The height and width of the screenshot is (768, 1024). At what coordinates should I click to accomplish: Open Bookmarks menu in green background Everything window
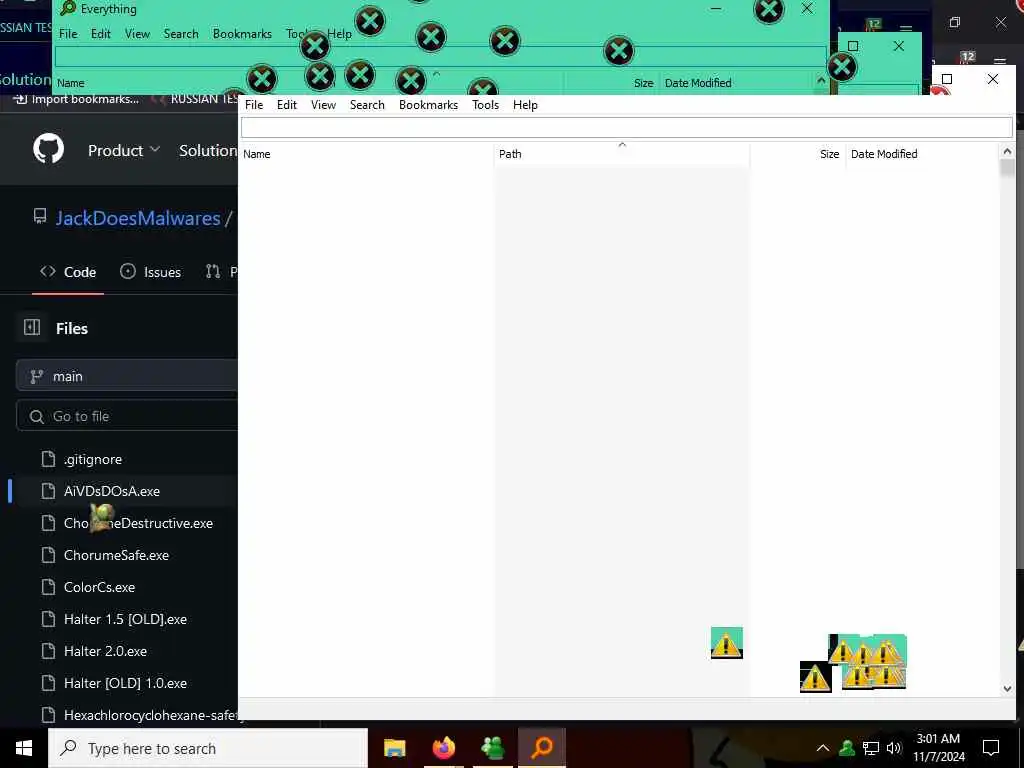click(242, 33)
